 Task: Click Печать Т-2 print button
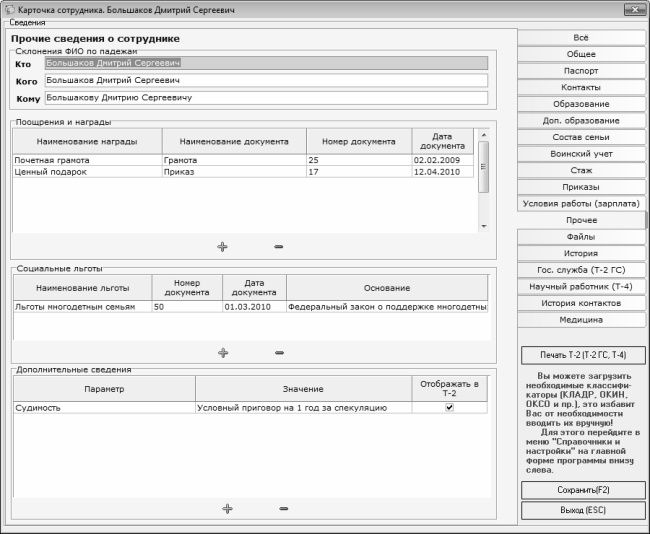582,355
